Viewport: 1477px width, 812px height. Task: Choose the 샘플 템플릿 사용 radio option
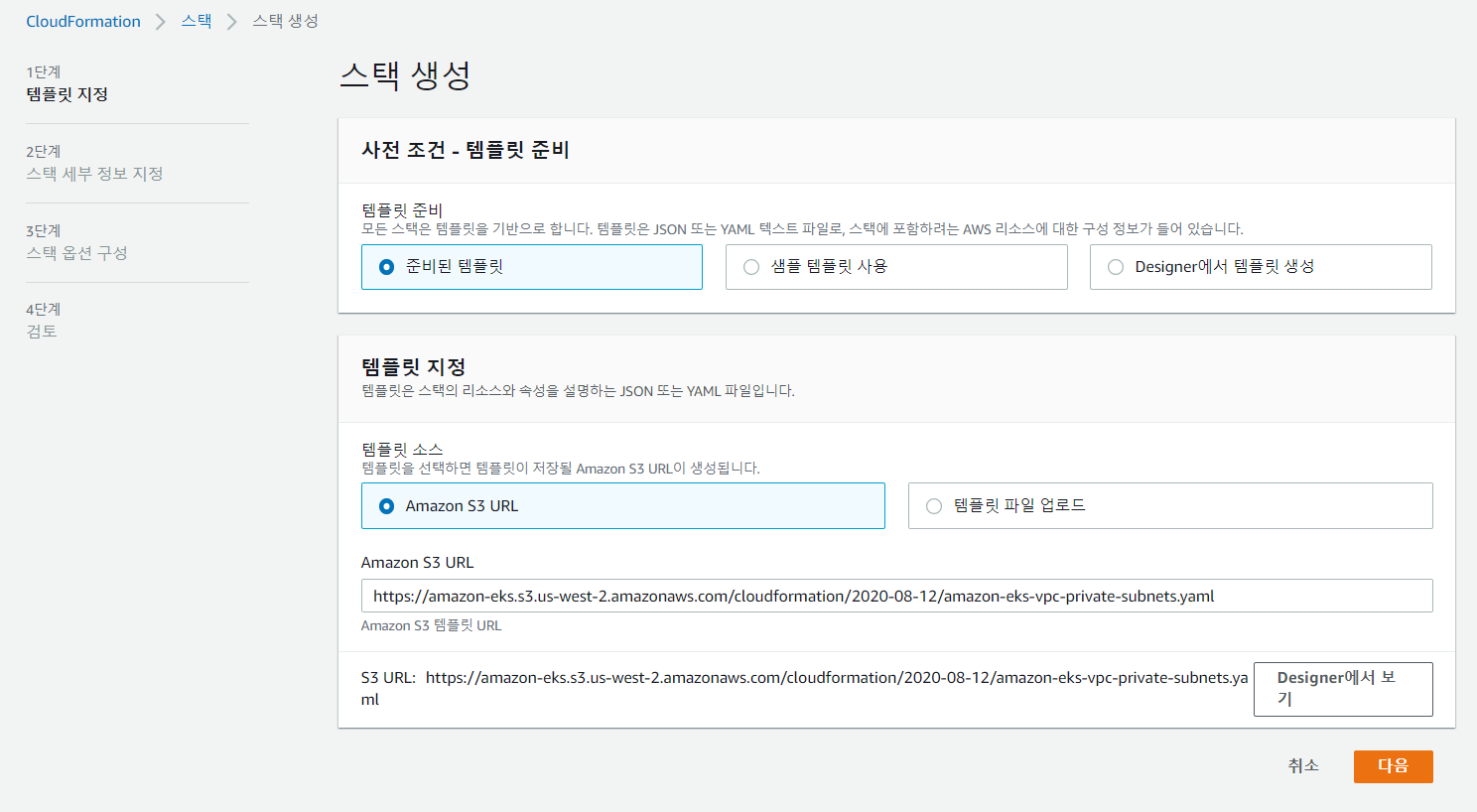pos(896,267)
